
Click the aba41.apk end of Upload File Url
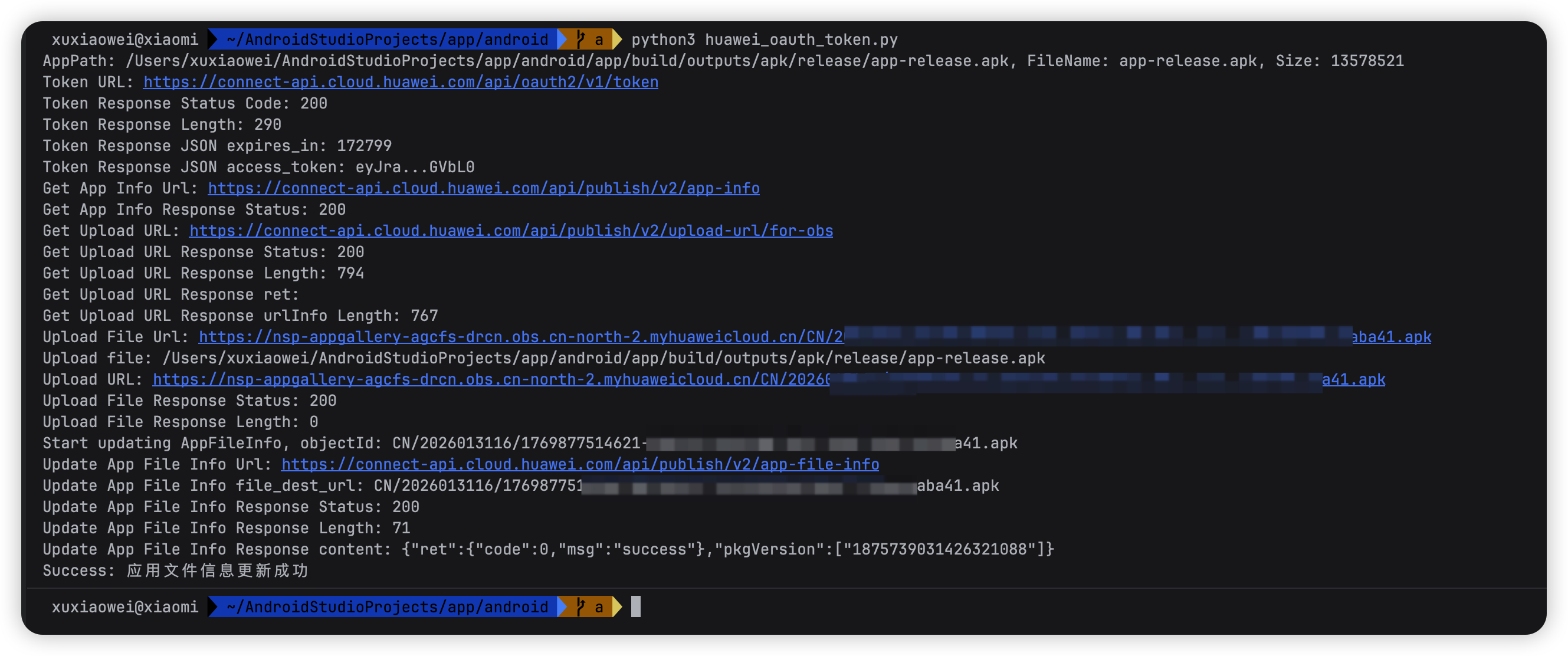1391,337
